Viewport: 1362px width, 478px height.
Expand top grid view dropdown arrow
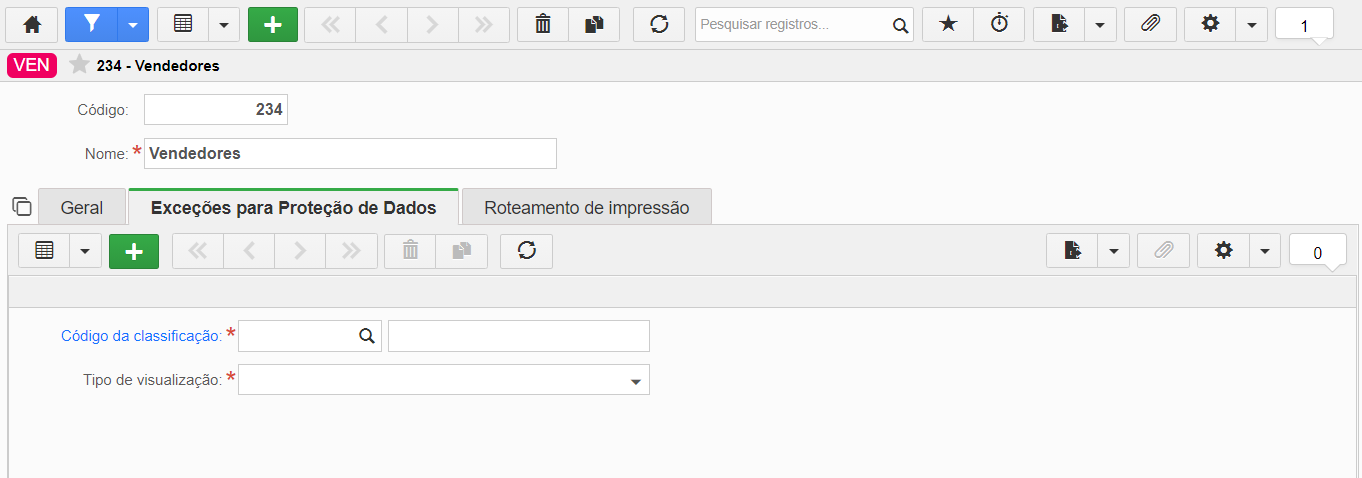tap(223, 24)
